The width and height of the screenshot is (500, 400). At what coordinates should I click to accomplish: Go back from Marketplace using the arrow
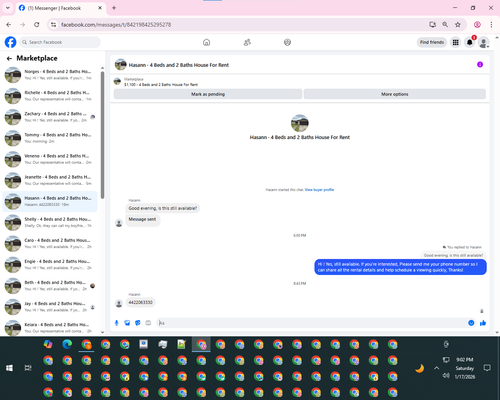point(9,59)
